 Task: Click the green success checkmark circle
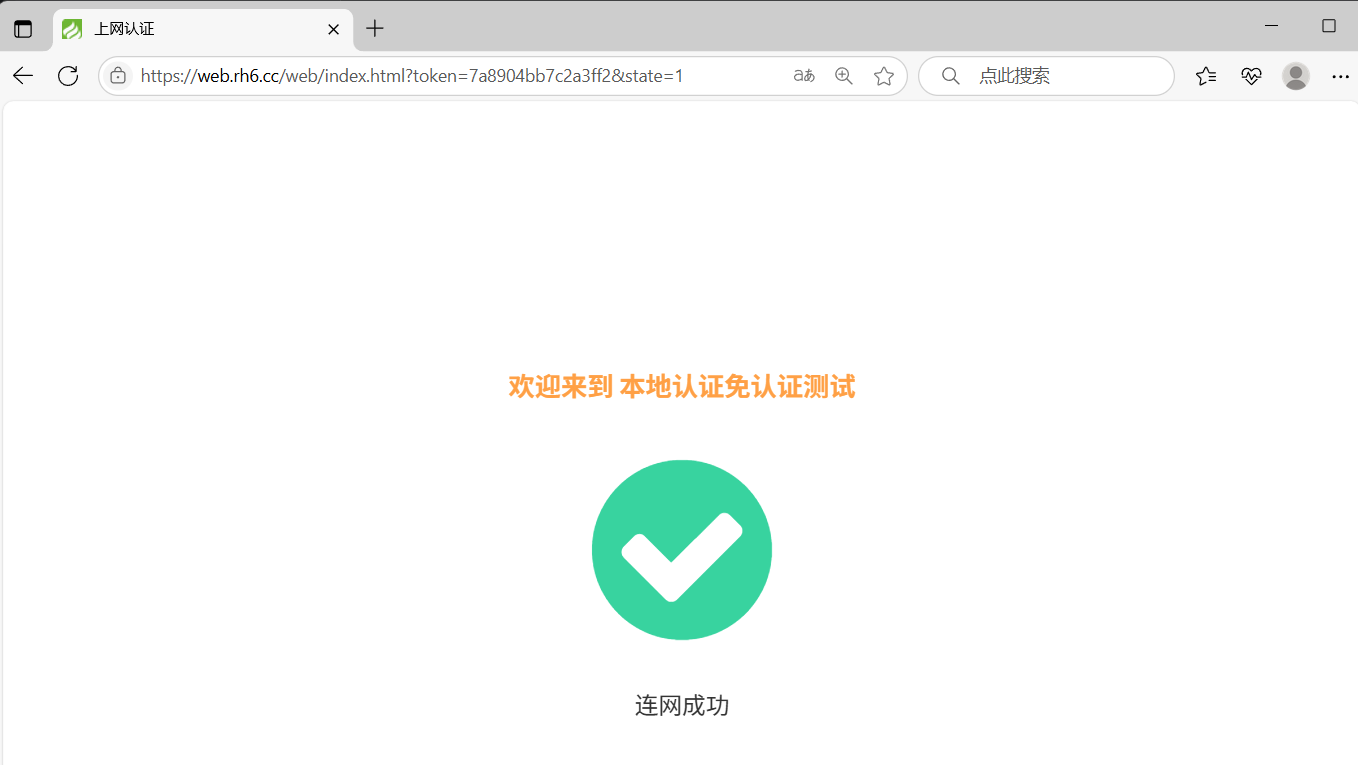click(x=682, y=550)
